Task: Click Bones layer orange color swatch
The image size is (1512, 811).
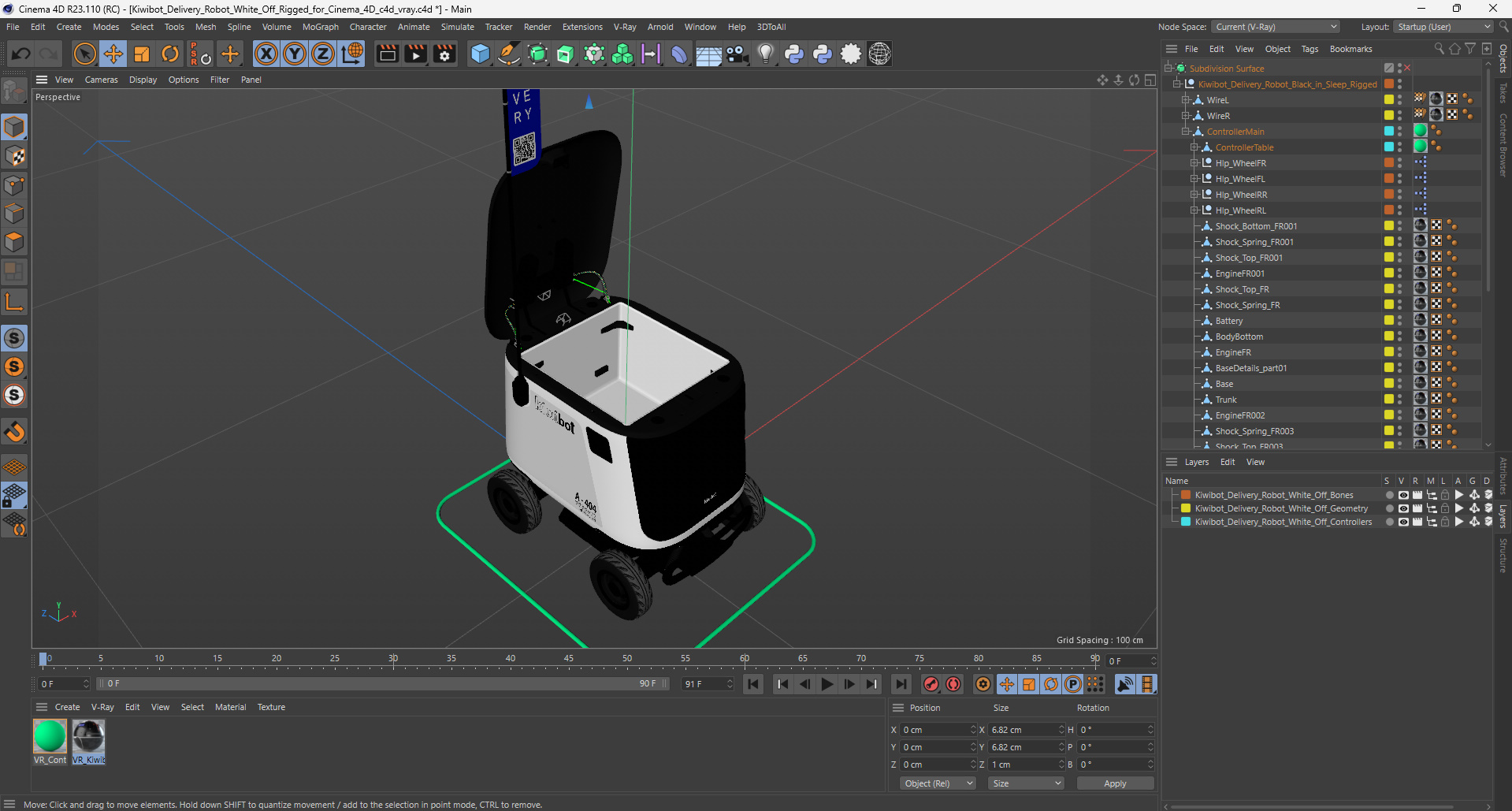Action: (1186, 495)
